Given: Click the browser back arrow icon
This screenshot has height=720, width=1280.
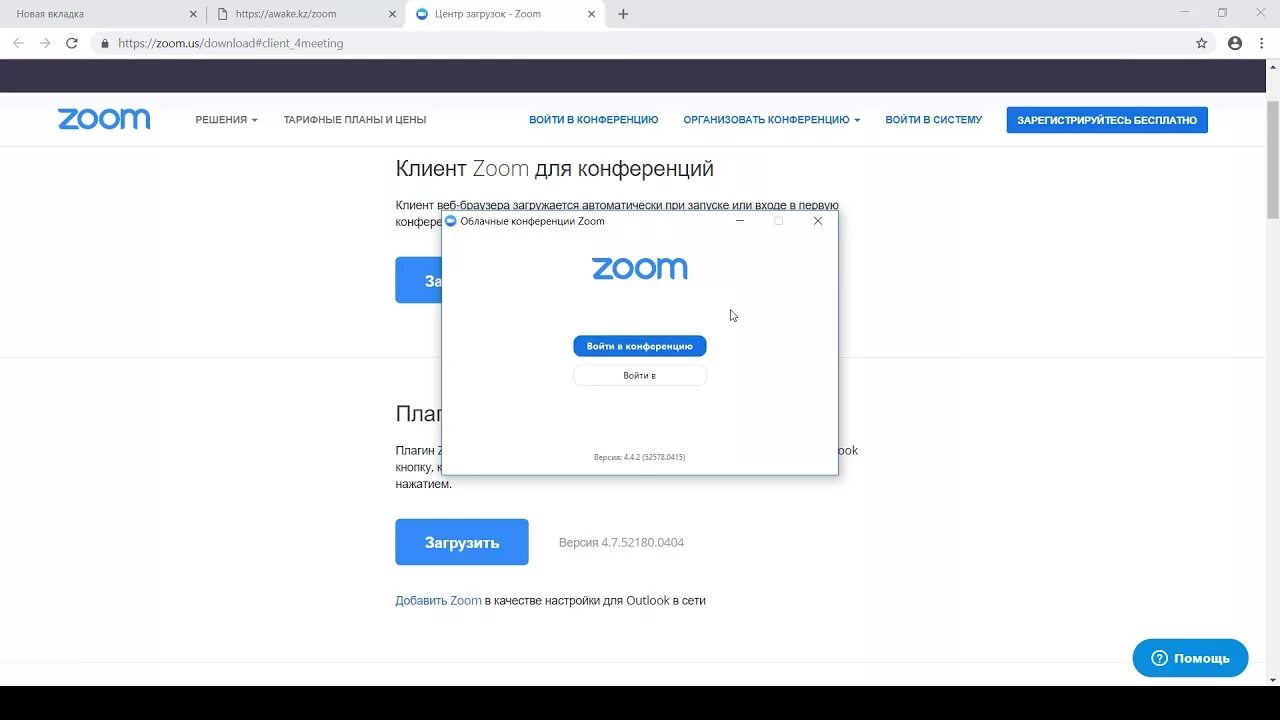Looking at the screenshot, I should pyautogui.click(x=18, y=43).
